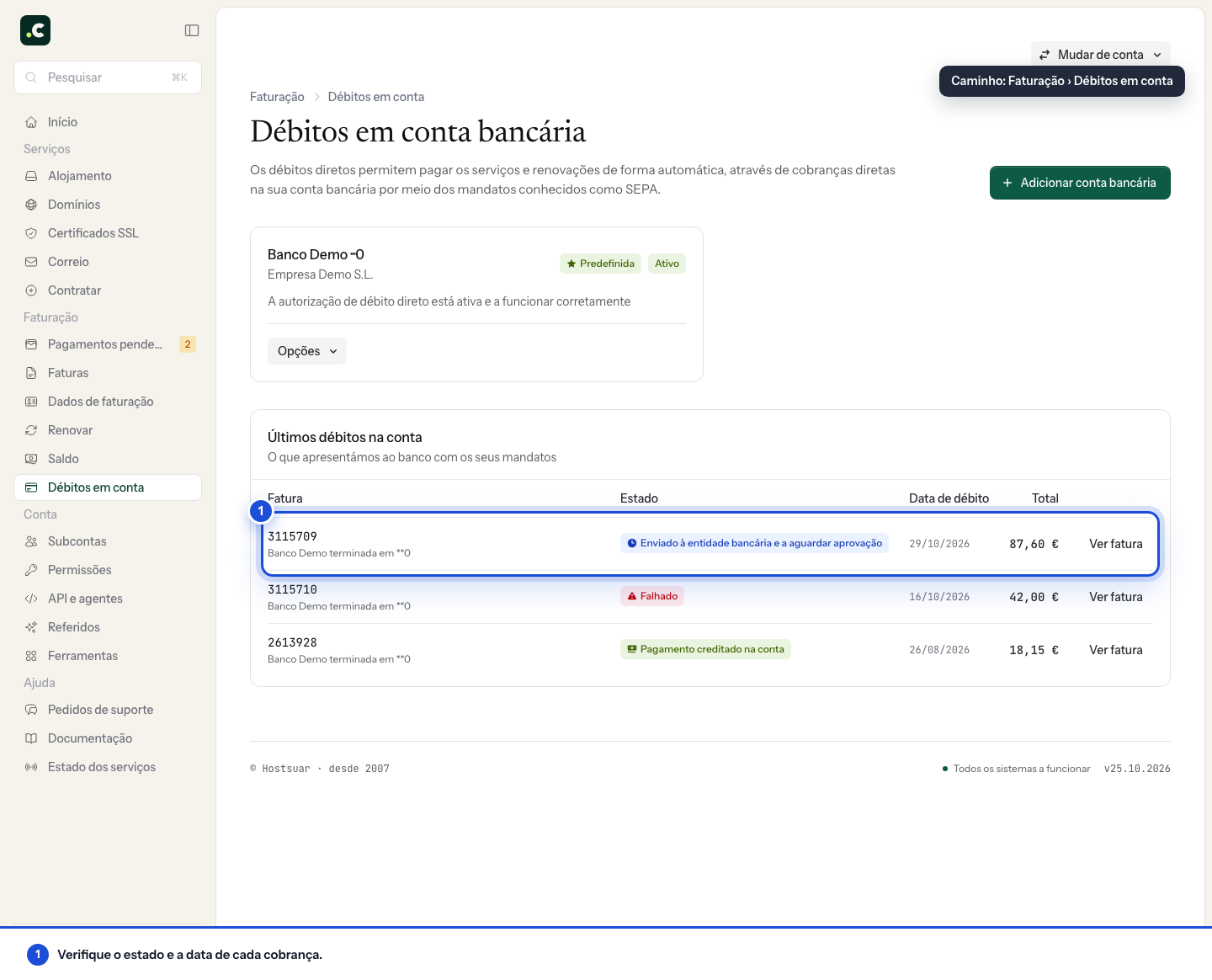
Task: Click the Início home icon
Action: [x=31, y=122]
